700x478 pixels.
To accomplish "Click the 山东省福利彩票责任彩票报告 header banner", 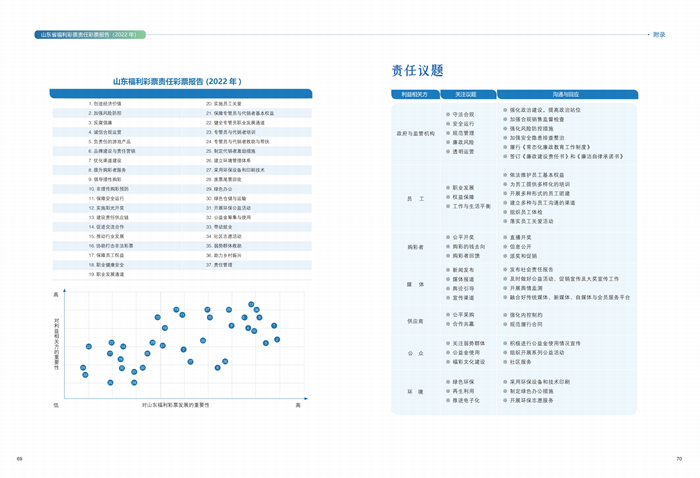I will 89,34.
